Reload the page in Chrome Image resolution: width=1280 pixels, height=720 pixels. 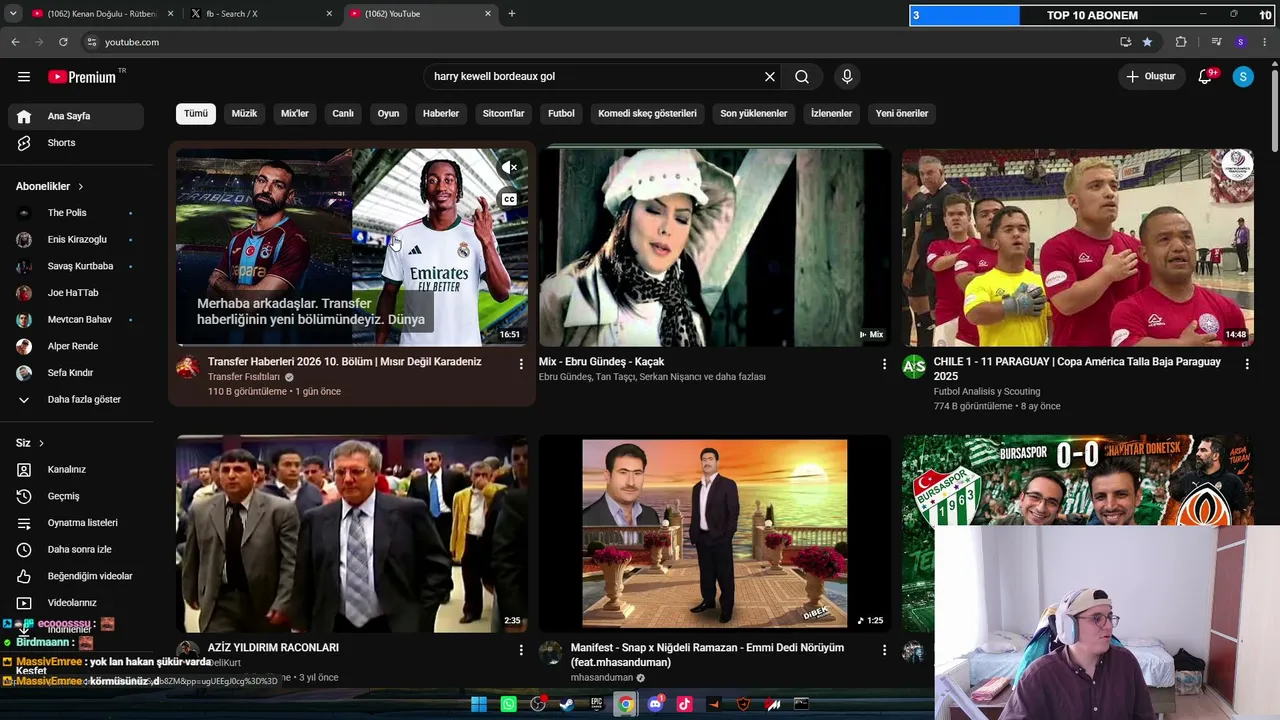click(x=63, y=42)
